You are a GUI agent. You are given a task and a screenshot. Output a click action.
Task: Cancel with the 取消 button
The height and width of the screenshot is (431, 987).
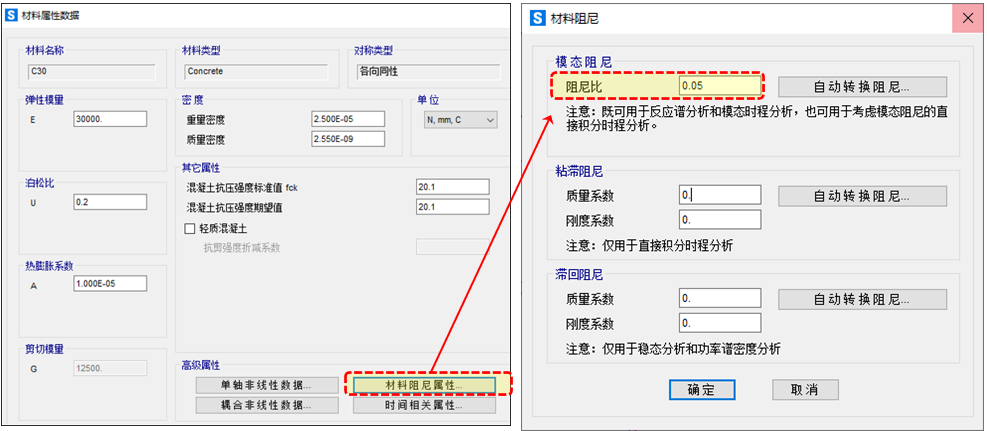(804, 390)
